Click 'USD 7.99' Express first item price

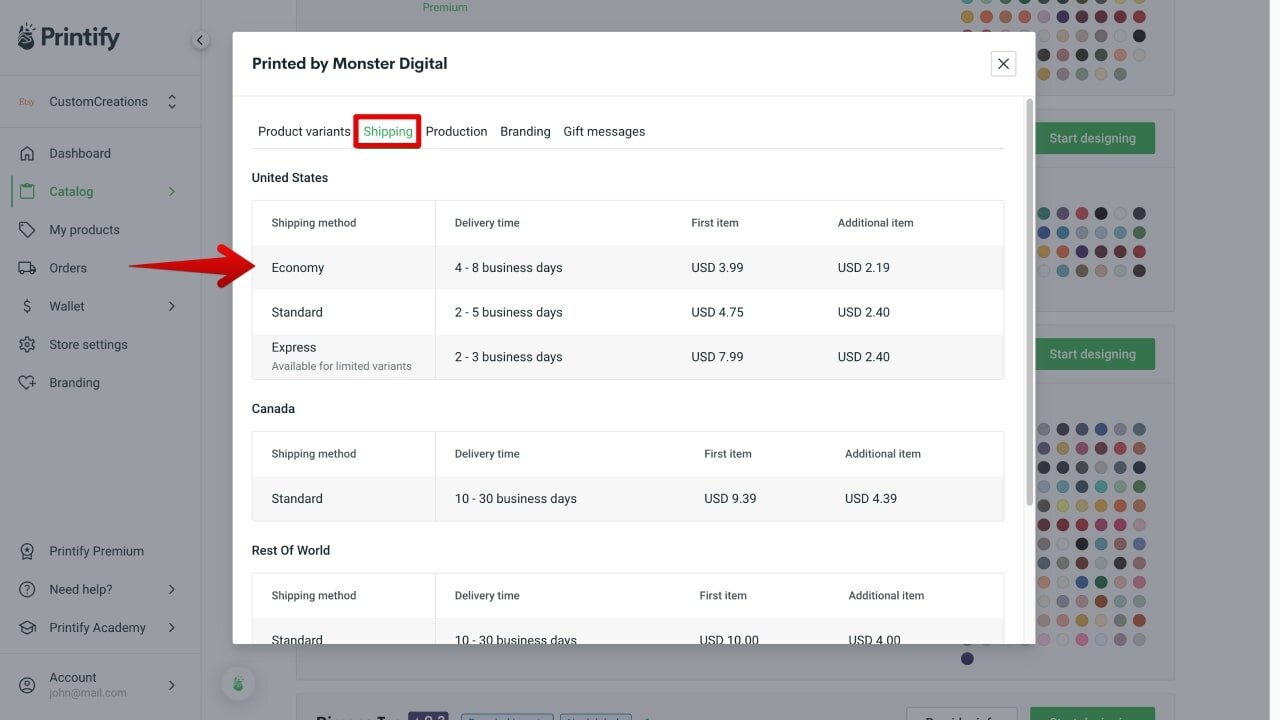[717, 356]
